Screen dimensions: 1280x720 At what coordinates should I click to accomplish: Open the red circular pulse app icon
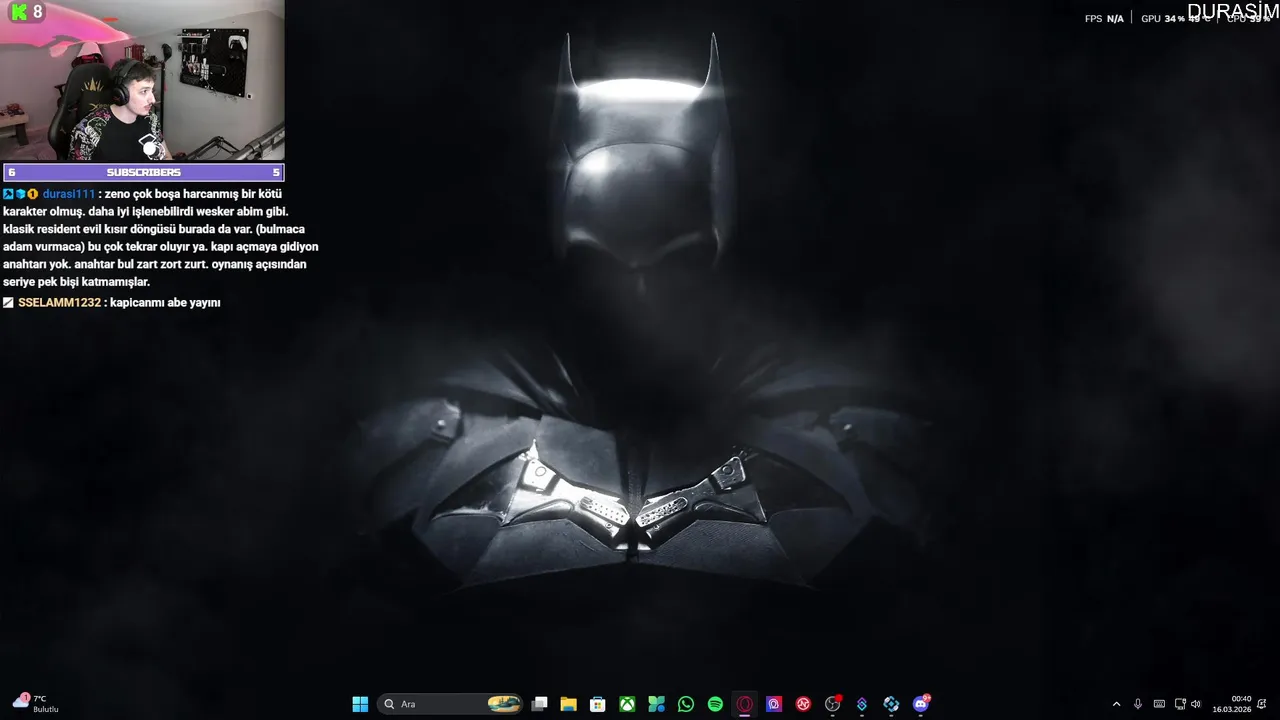[x=803, y=704]
